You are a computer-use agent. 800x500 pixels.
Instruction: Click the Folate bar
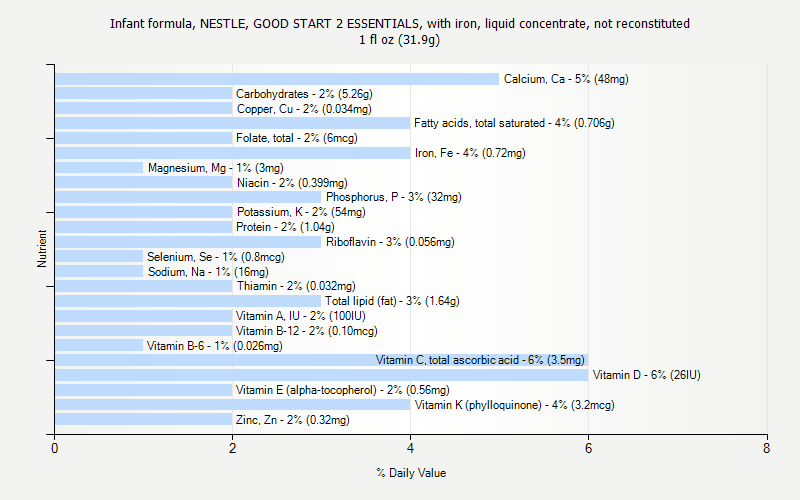tap(144, 138)
